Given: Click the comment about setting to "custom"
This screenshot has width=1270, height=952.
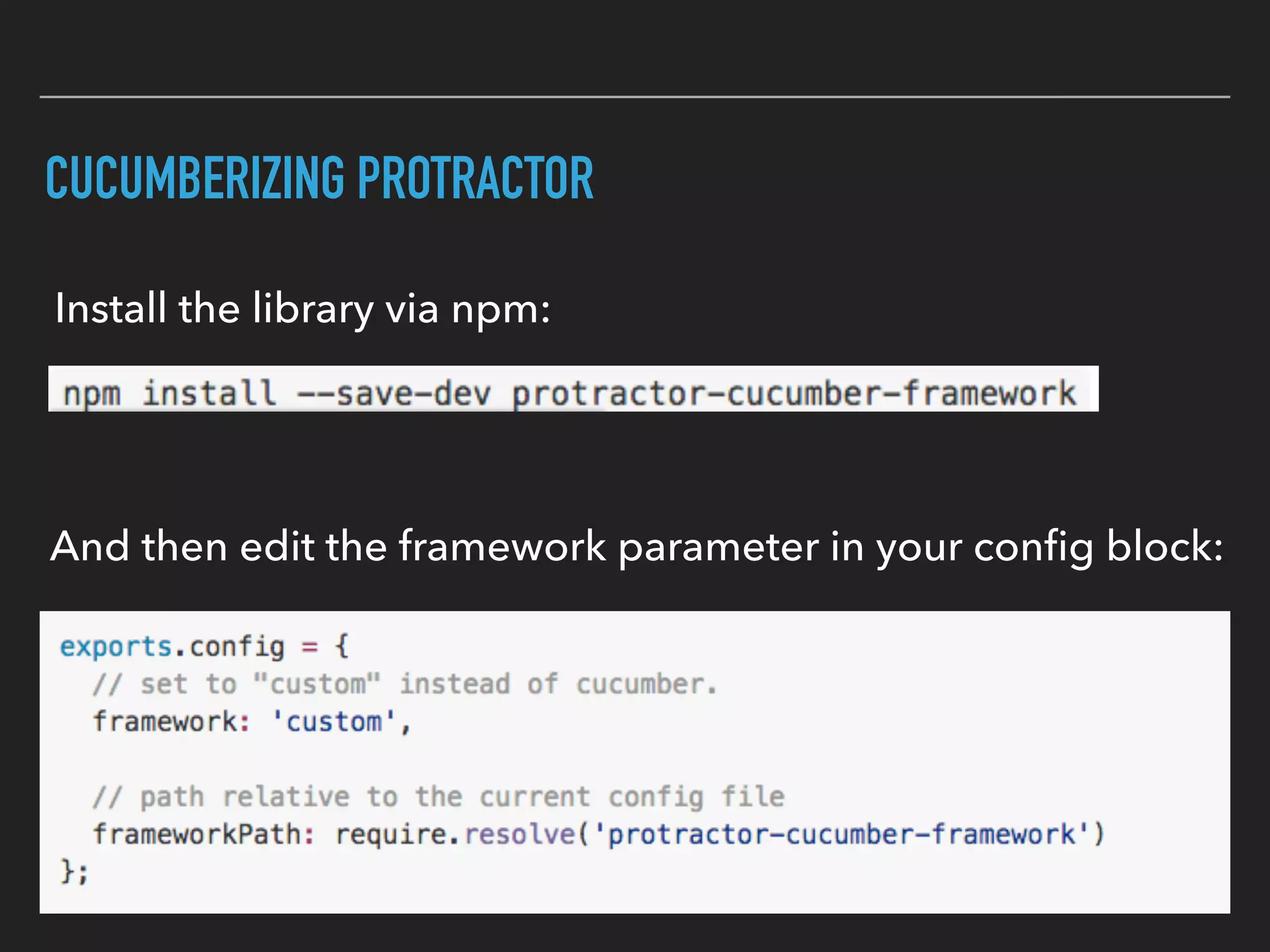Looking at the screenshot, I should [404, 684].
